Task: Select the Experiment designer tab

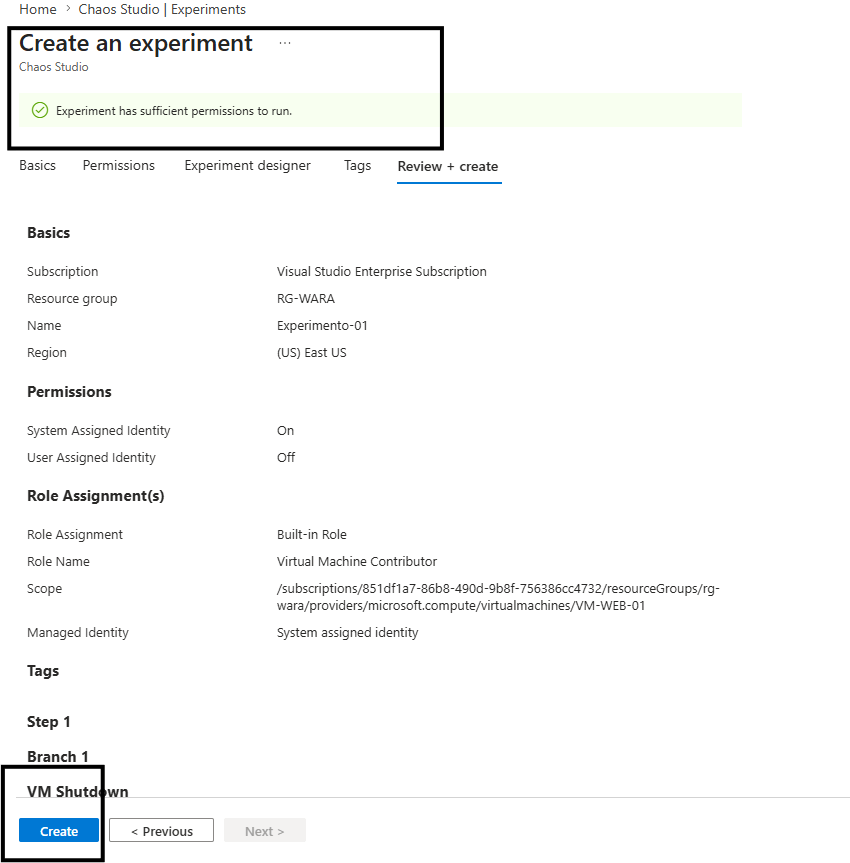Action: tap(247, 166)
